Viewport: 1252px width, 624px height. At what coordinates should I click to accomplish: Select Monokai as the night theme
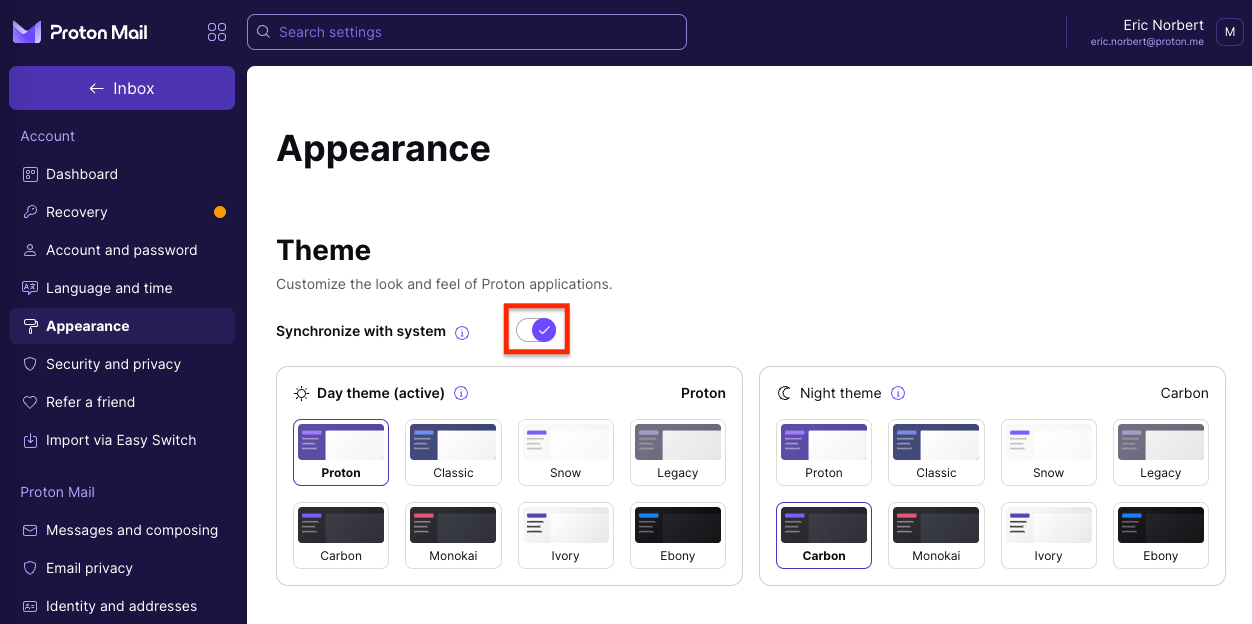(x=936, y=535)
